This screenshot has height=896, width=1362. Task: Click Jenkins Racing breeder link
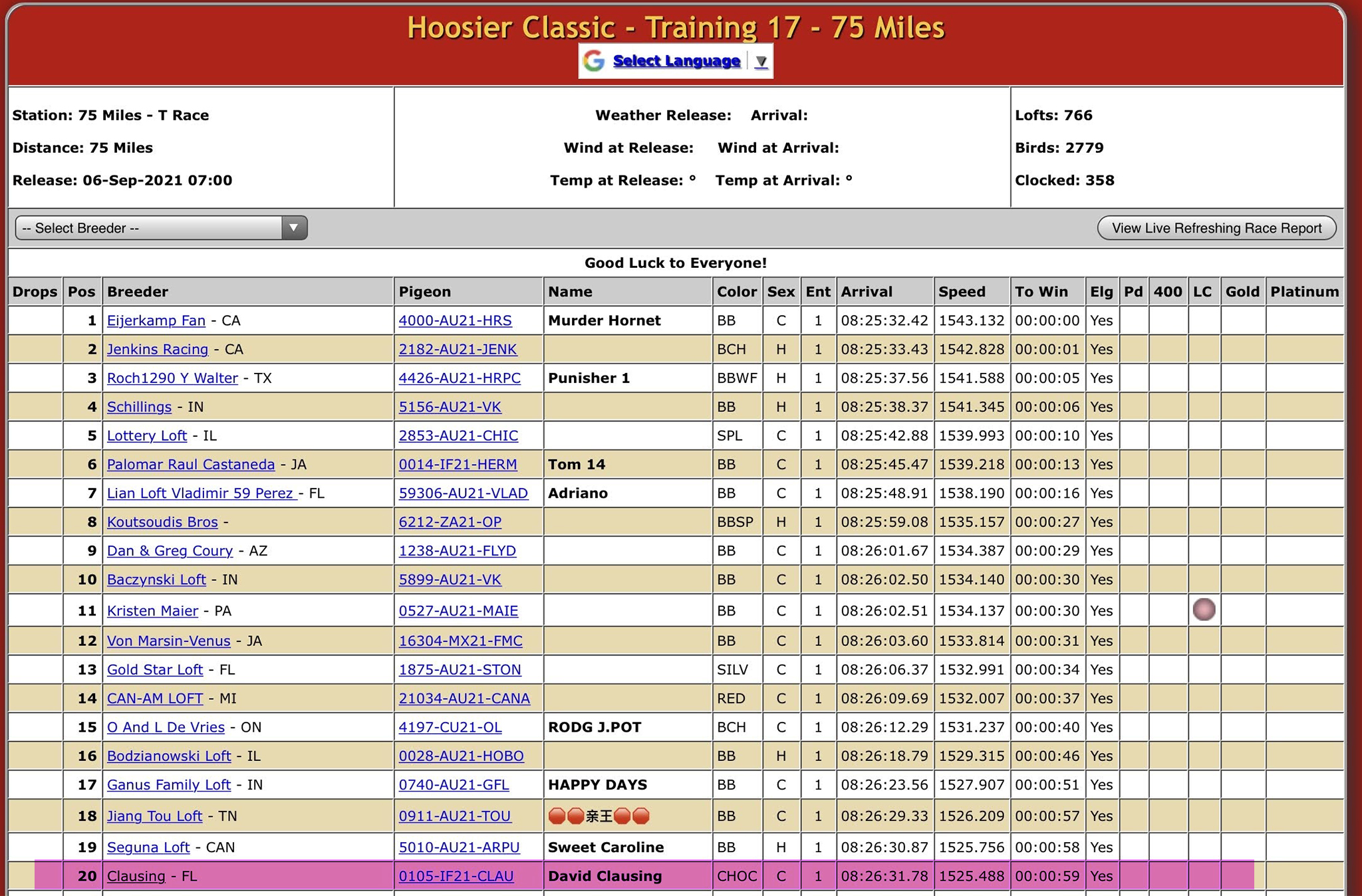point(158,349)
